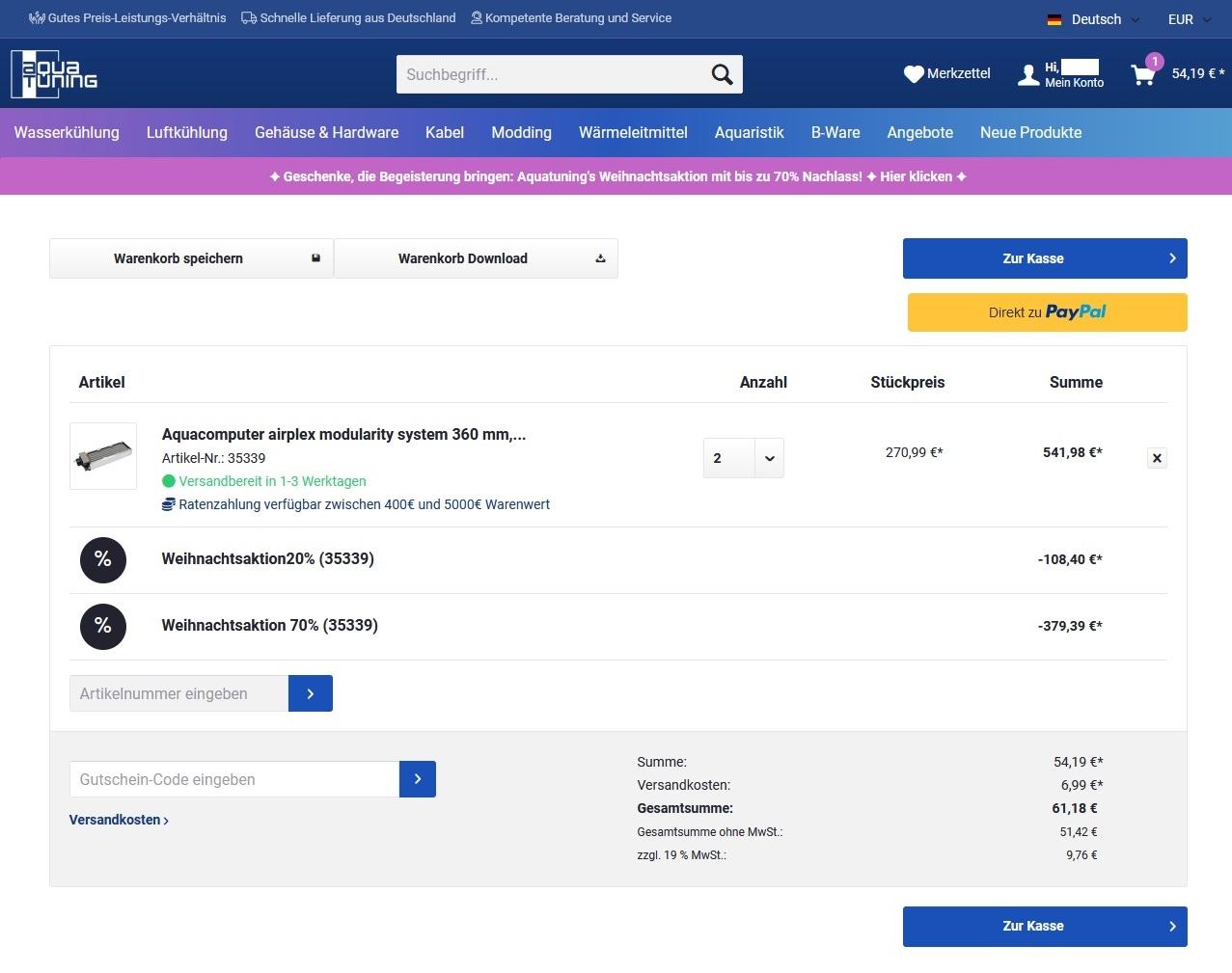The width and height of the screenshot is (1232, 973).
Task: Click the cart total 54,19 € in header
Action: coord(1198,73)
